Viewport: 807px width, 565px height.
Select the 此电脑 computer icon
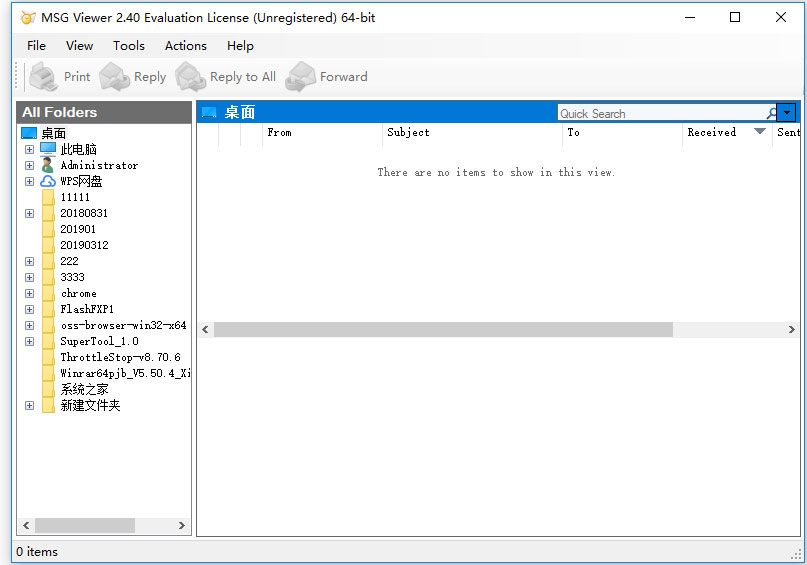(x=48, y=149)
